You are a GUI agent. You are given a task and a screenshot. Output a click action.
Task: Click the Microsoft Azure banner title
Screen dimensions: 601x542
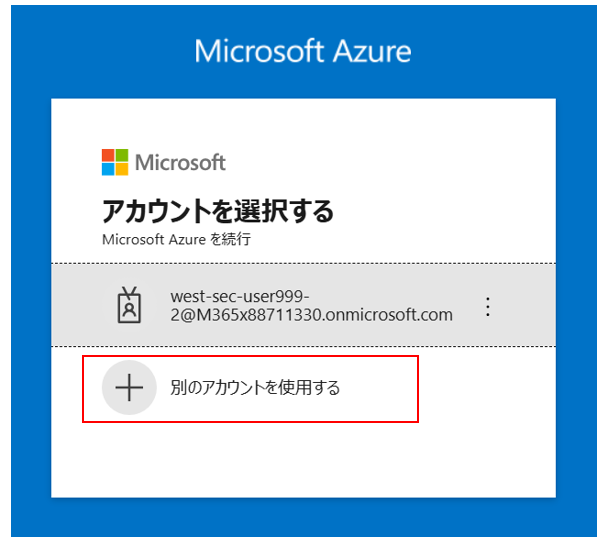tap(303, 51)
